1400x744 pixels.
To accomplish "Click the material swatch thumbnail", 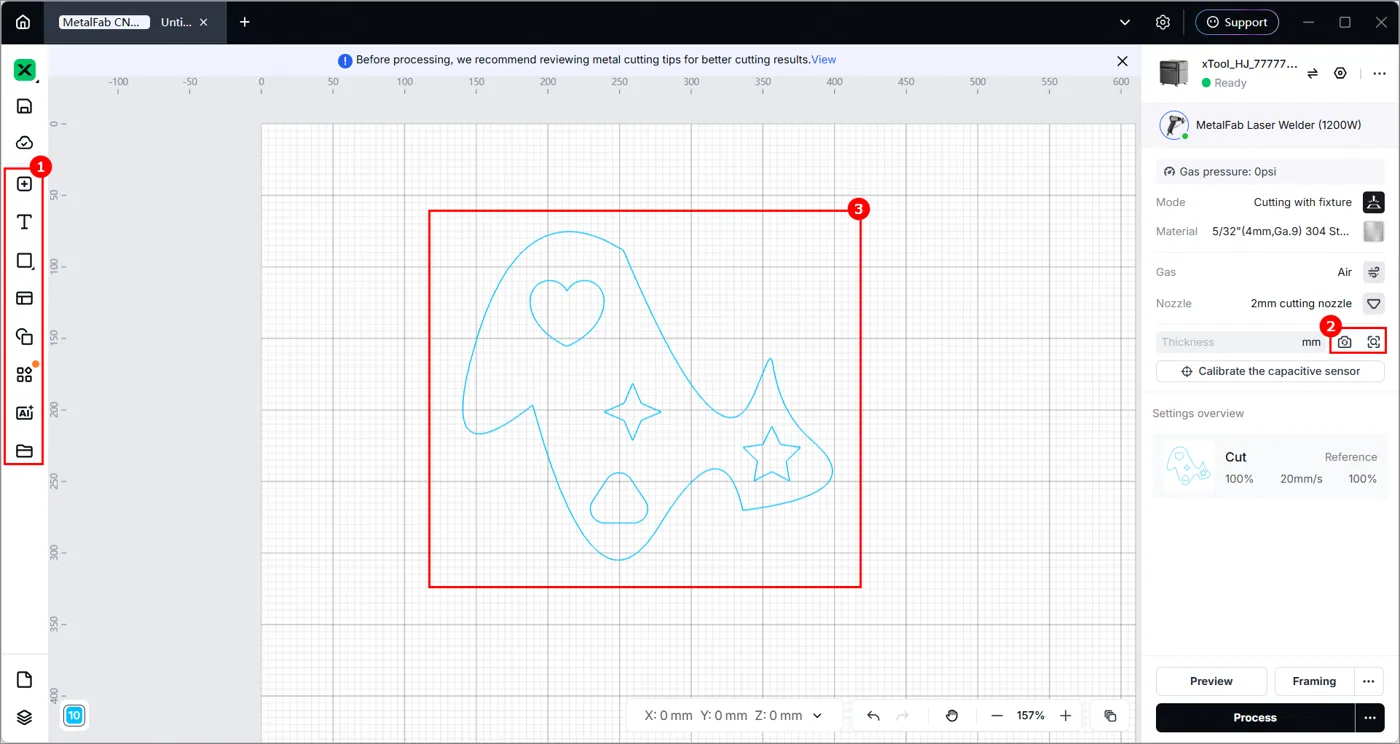I will [1374, 231].
